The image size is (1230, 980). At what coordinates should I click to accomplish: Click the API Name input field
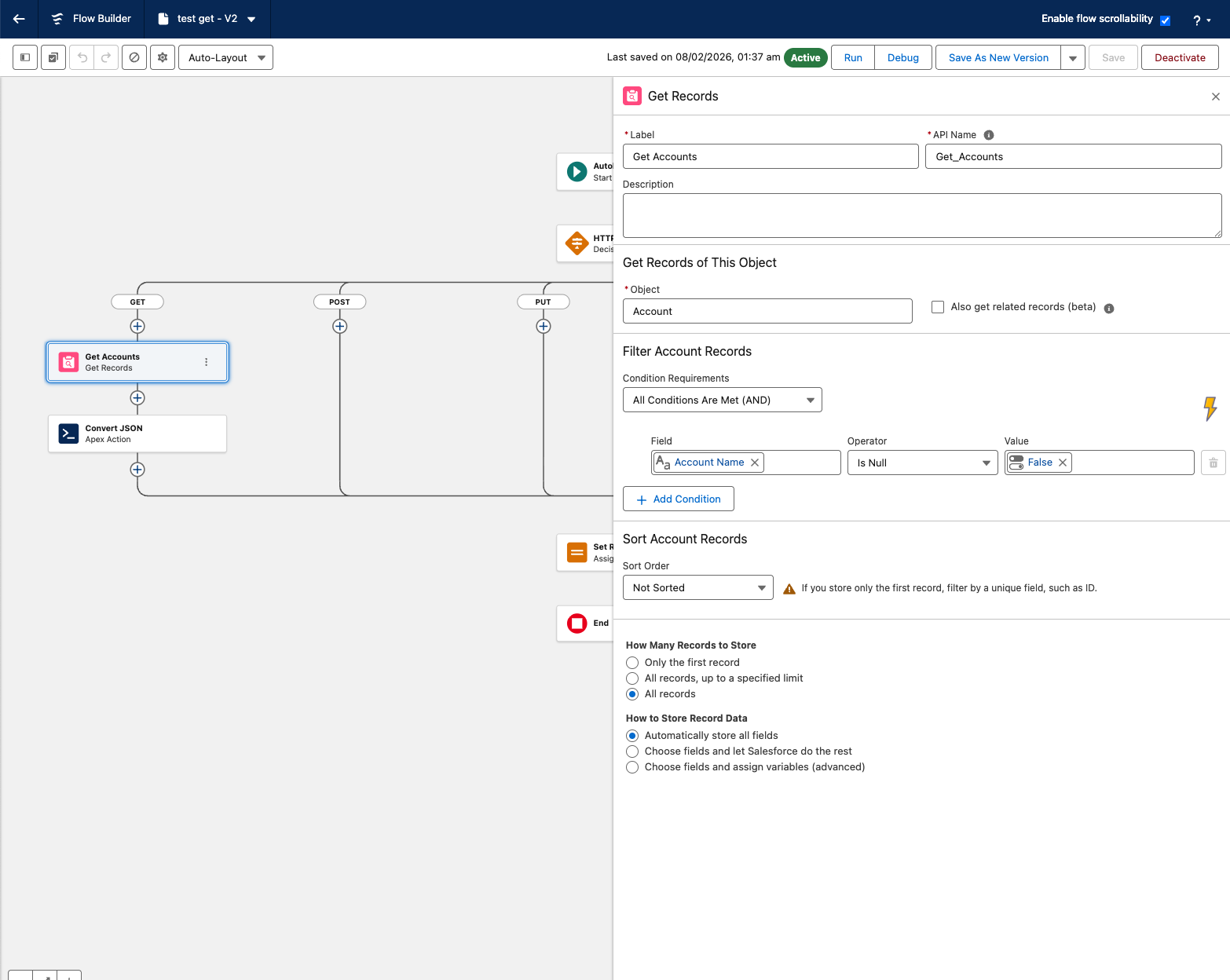point(1074,157)
